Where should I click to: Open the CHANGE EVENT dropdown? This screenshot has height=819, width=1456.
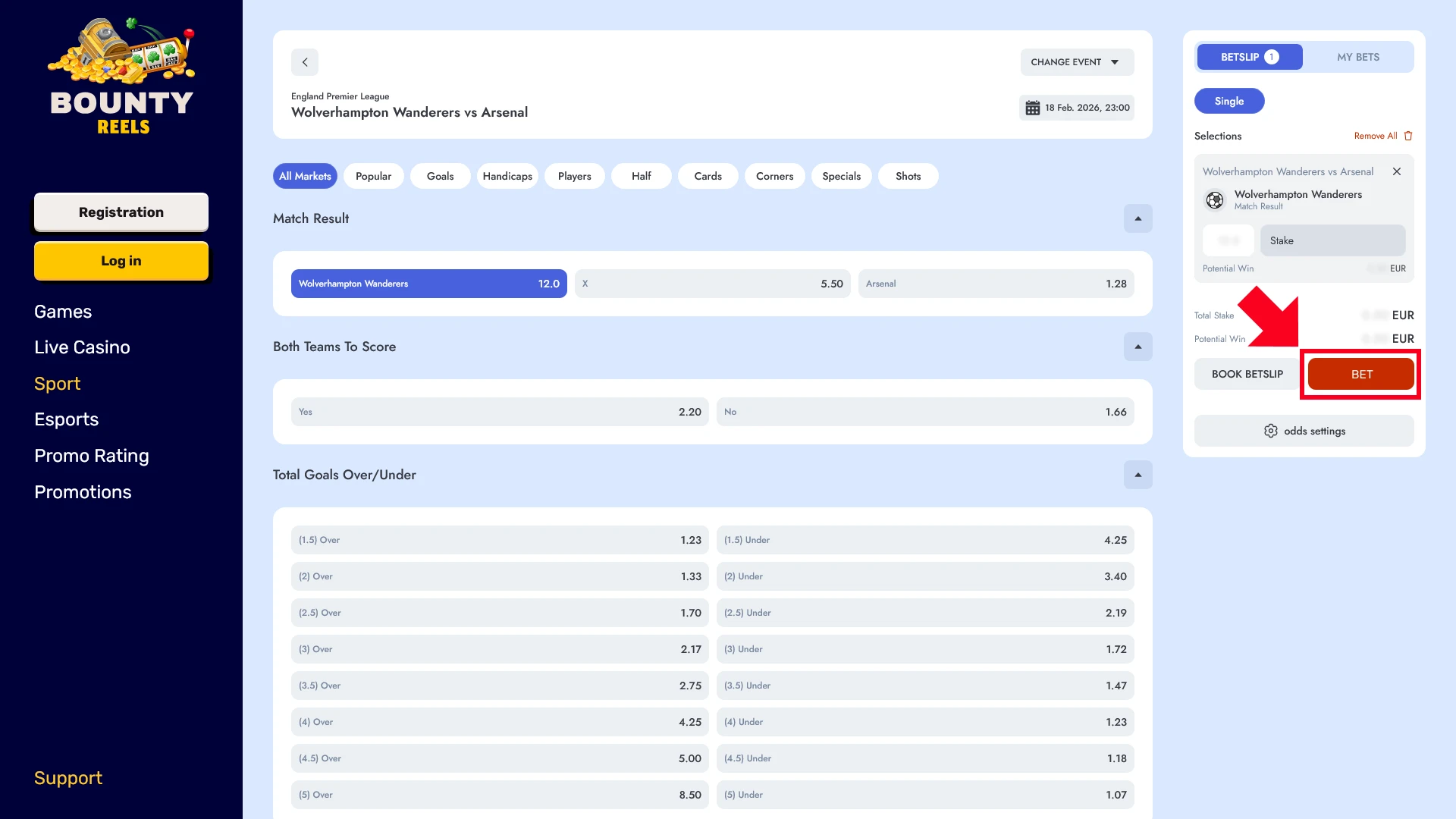point(1076,62)
